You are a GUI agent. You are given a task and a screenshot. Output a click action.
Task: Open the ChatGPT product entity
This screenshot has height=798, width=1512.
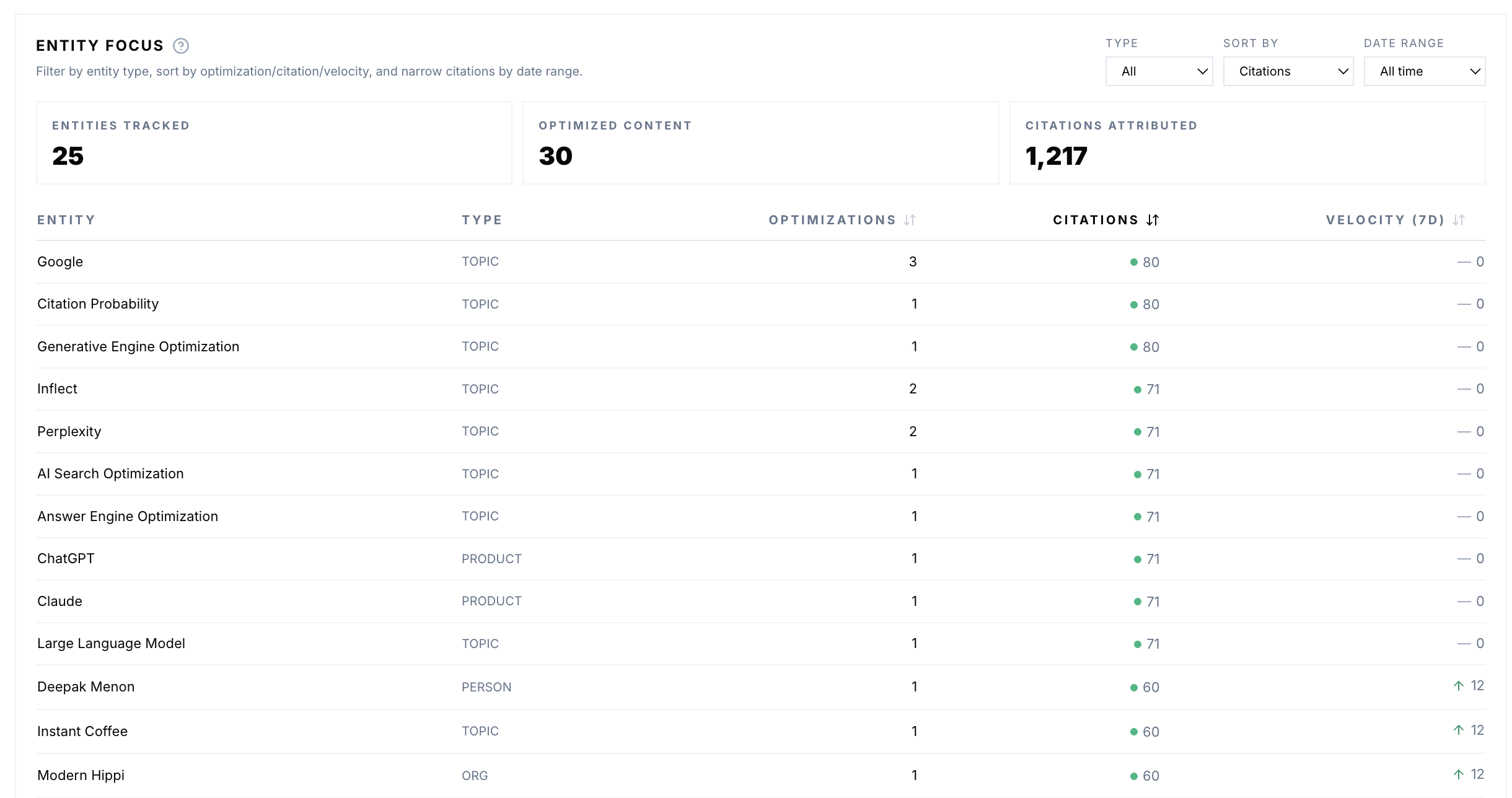66,558
